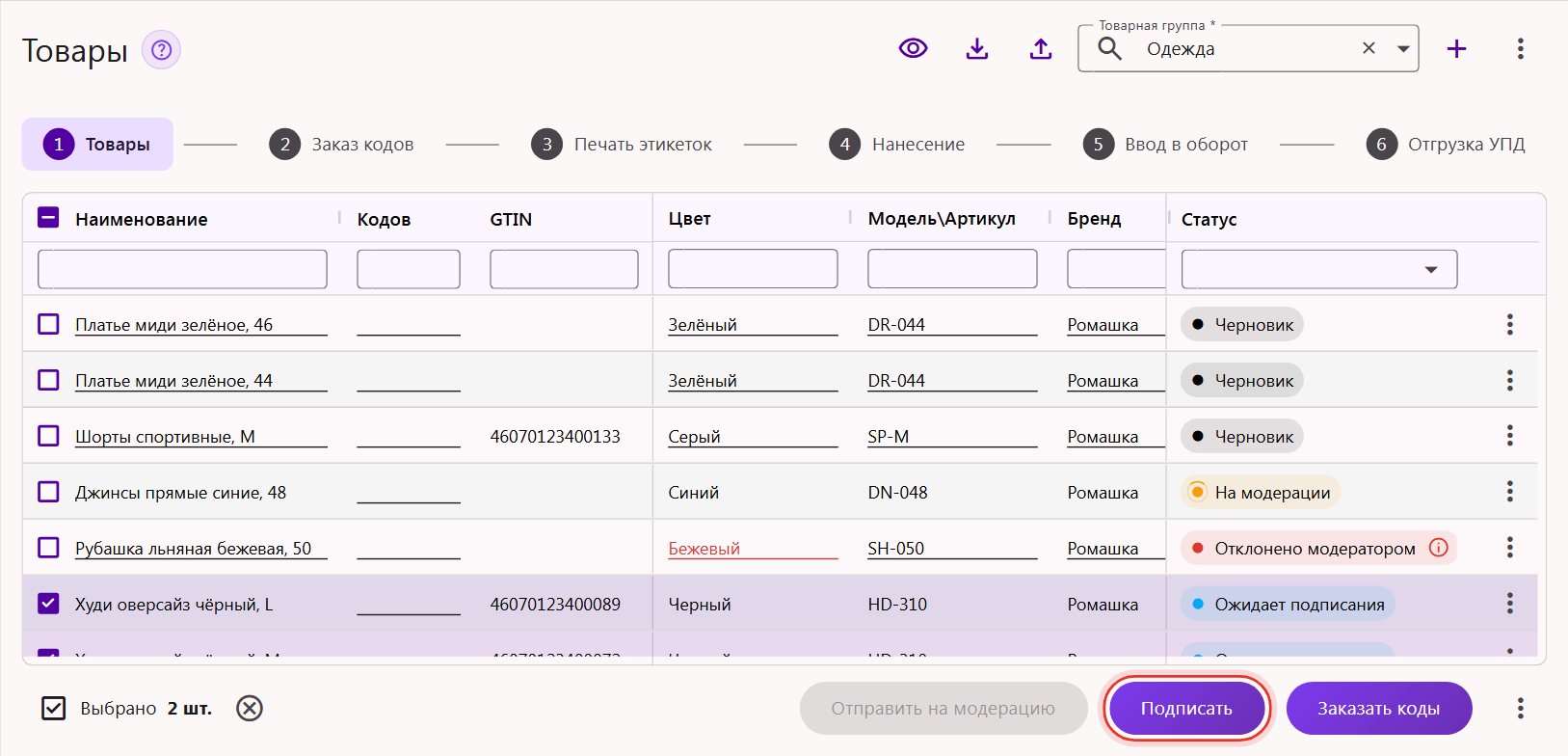Viewport: 1568px width, 756px height.
Task: Toggle the eye visibility icon in header
Action: [x=914, y=48]
